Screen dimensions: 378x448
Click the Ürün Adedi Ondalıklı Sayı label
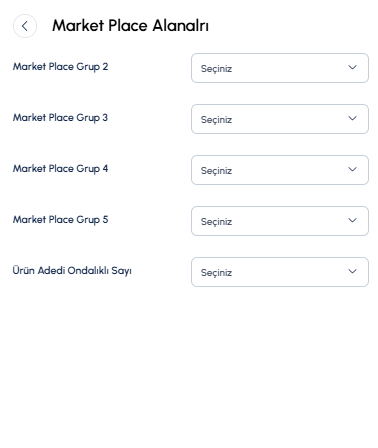click(x=72, y=270)
